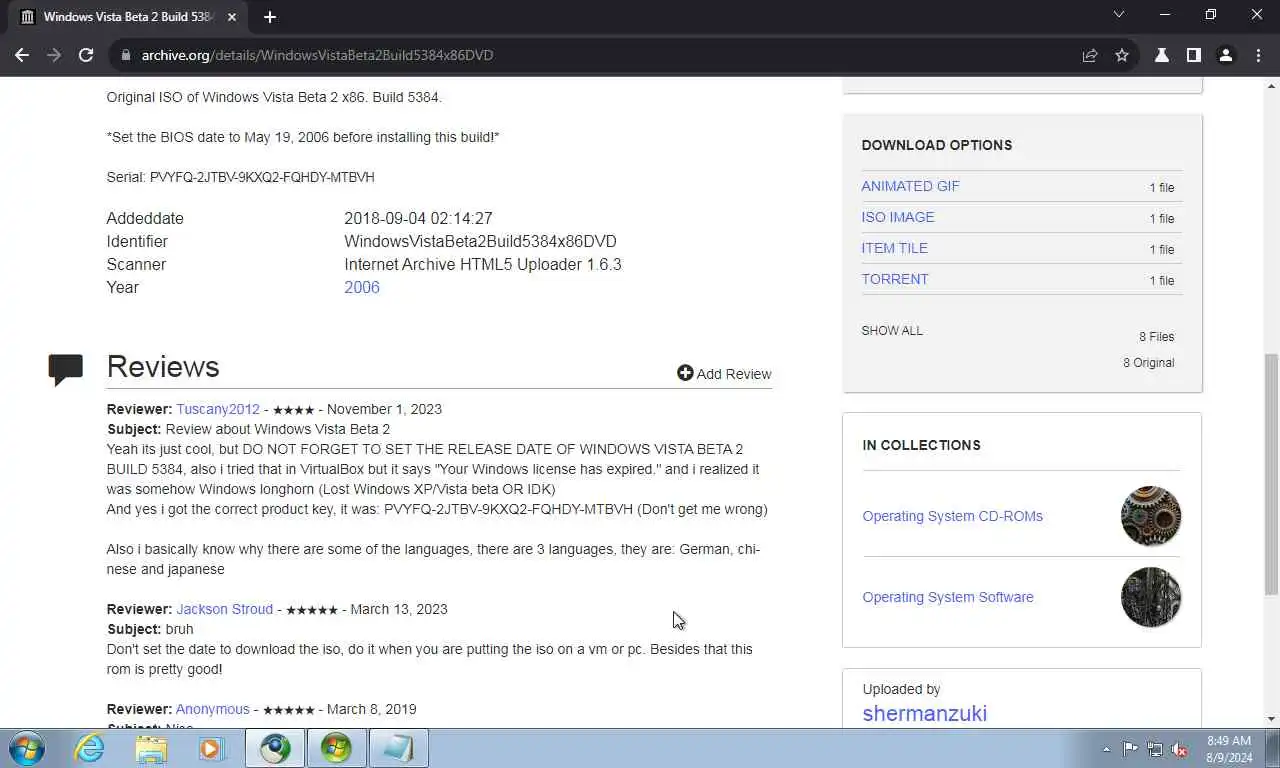Open a new browser tab
The height and width of the screenshot is (768, 1280).
pos(270,16)
